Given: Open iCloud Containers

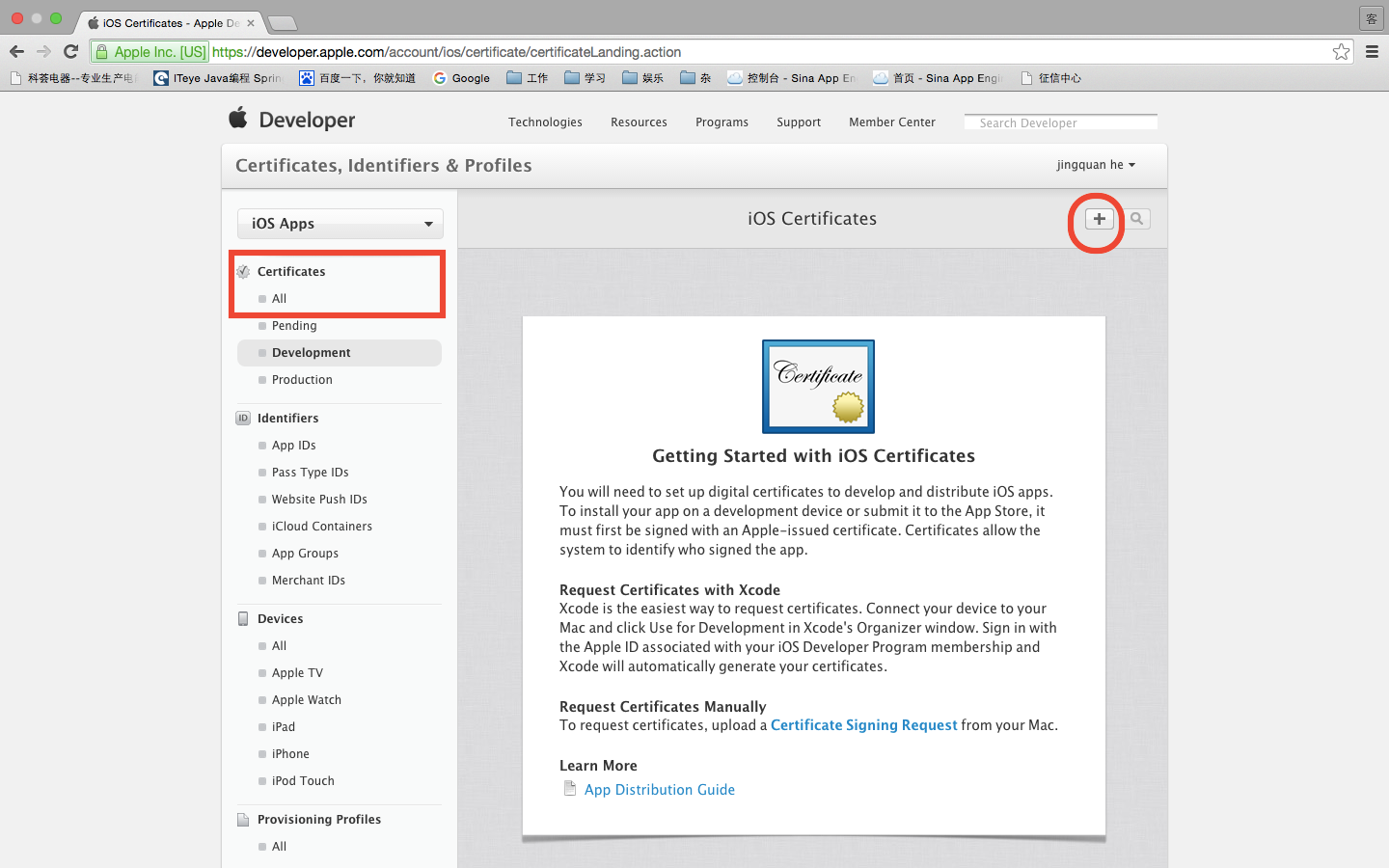Looking at the screenshot, I should [x=321, y=527].
